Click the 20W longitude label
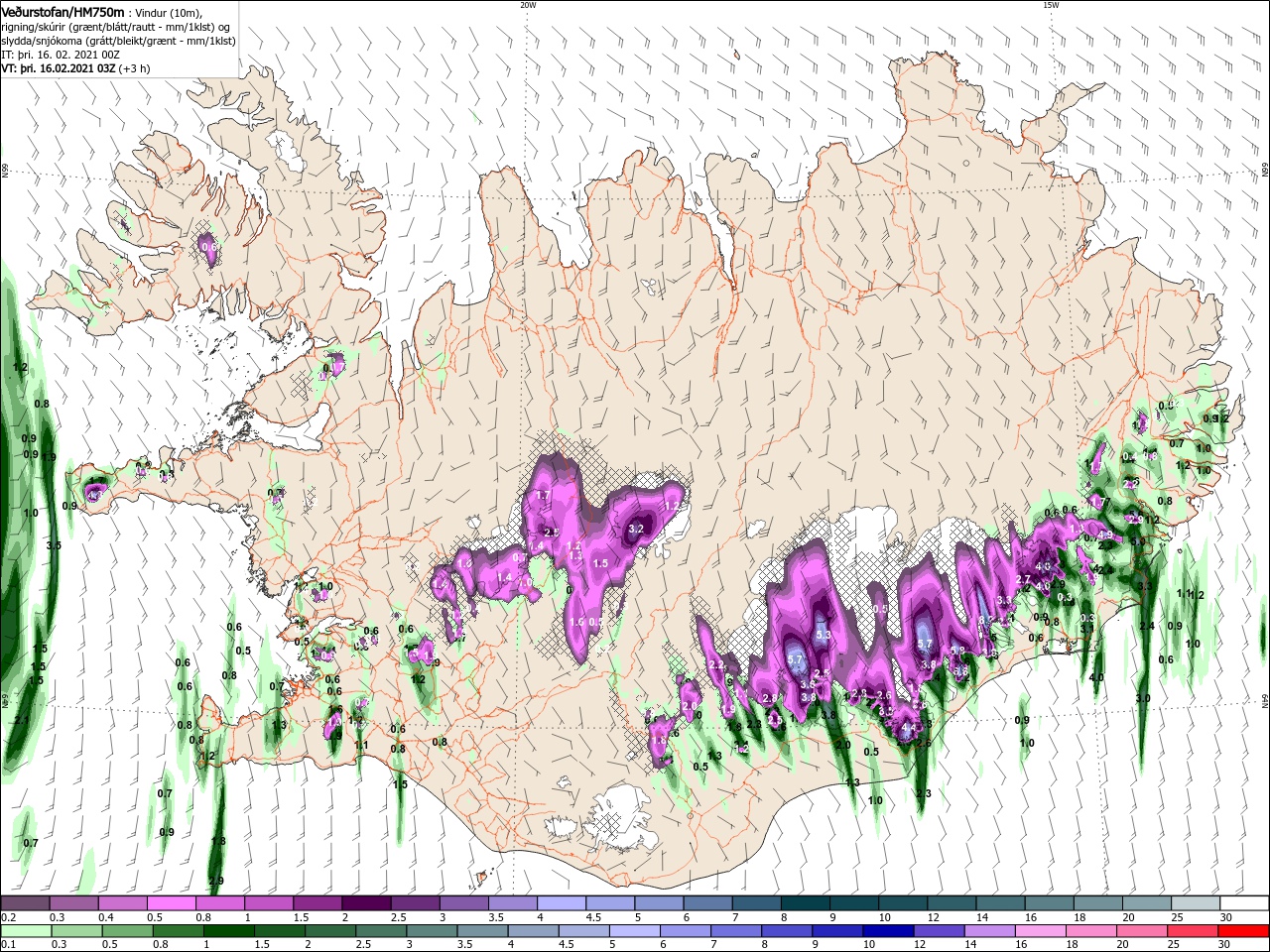The image size is (1270, 952). click(x=528, y=4)
